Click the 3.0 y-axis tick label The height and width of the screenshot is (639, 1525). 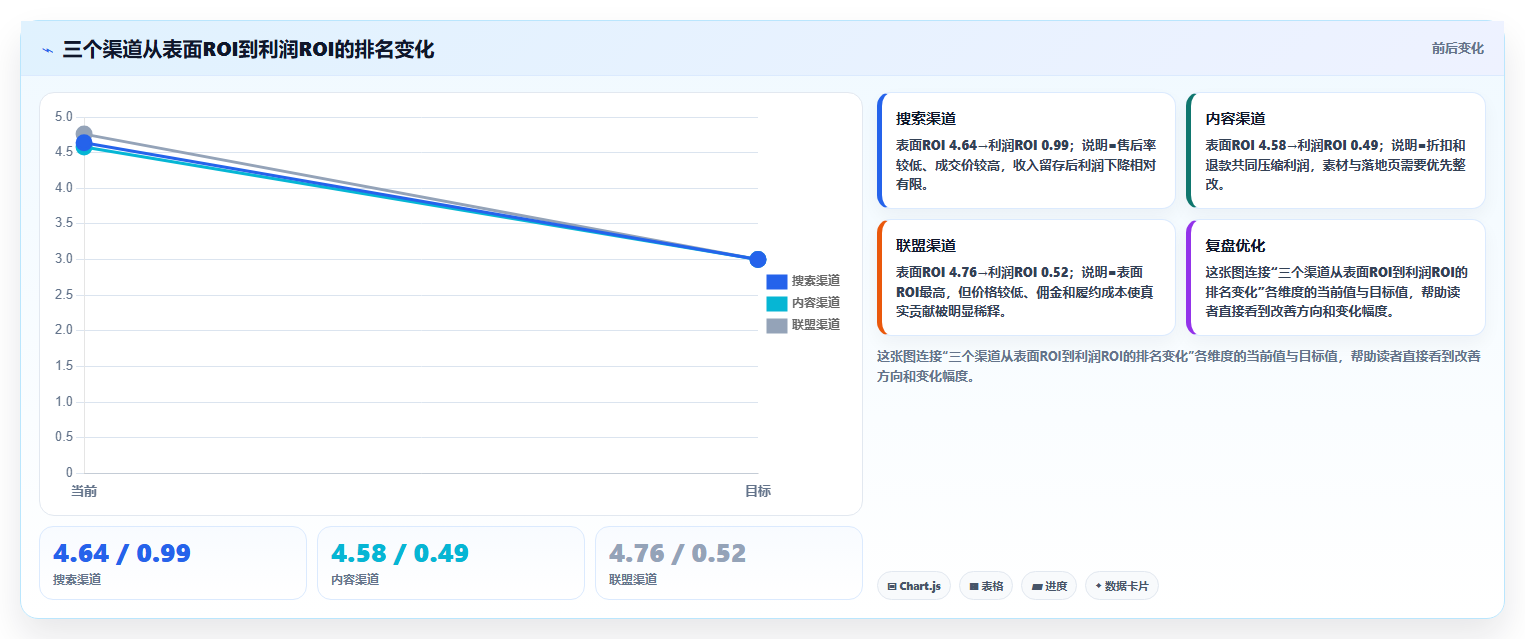63,259
